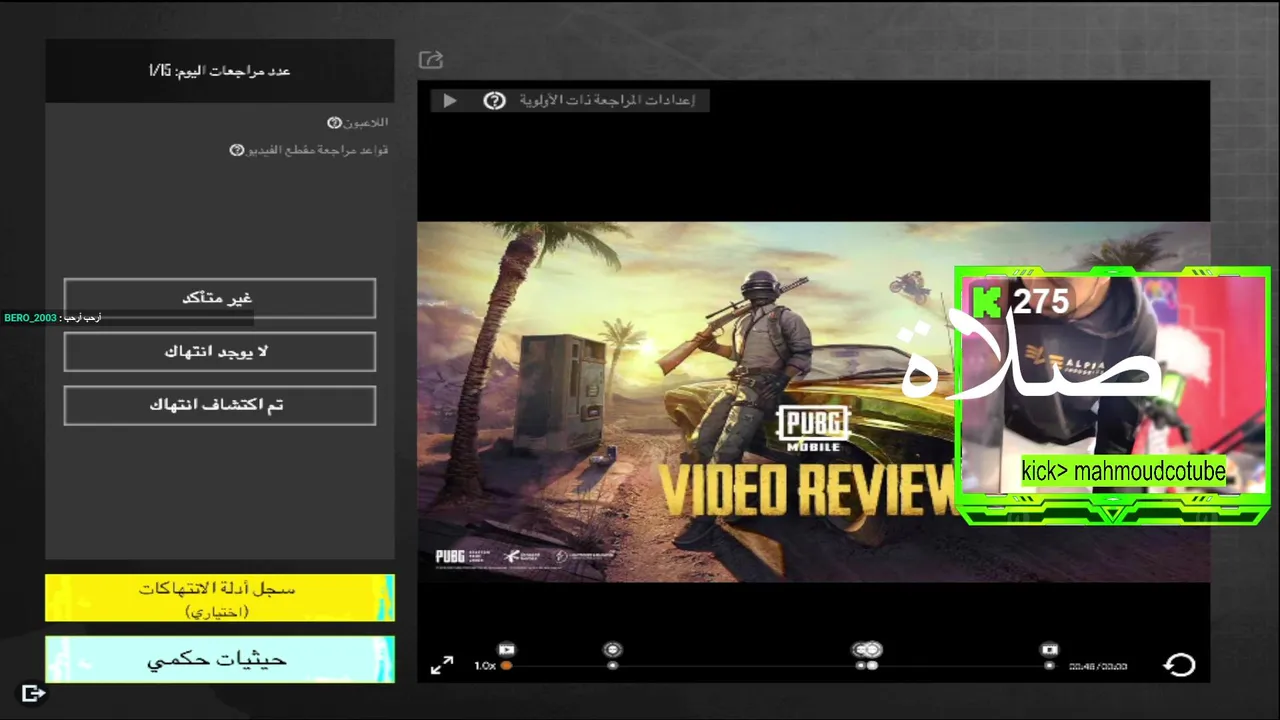Image resolution: width=1280 pixels, height=720 pixels.
Task: Click the exit icon at bottom left
Action: (x=33, y=693)
